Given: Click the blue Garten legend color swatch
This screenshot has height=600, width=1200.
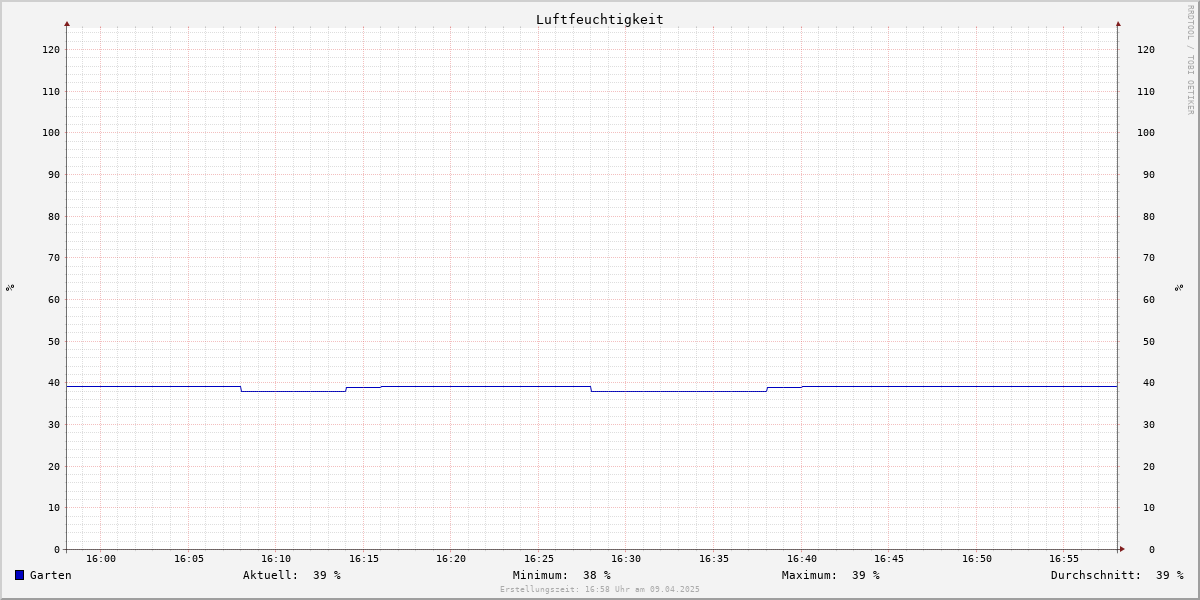Looking at the screenshot, I should click(x=19, y=575).
